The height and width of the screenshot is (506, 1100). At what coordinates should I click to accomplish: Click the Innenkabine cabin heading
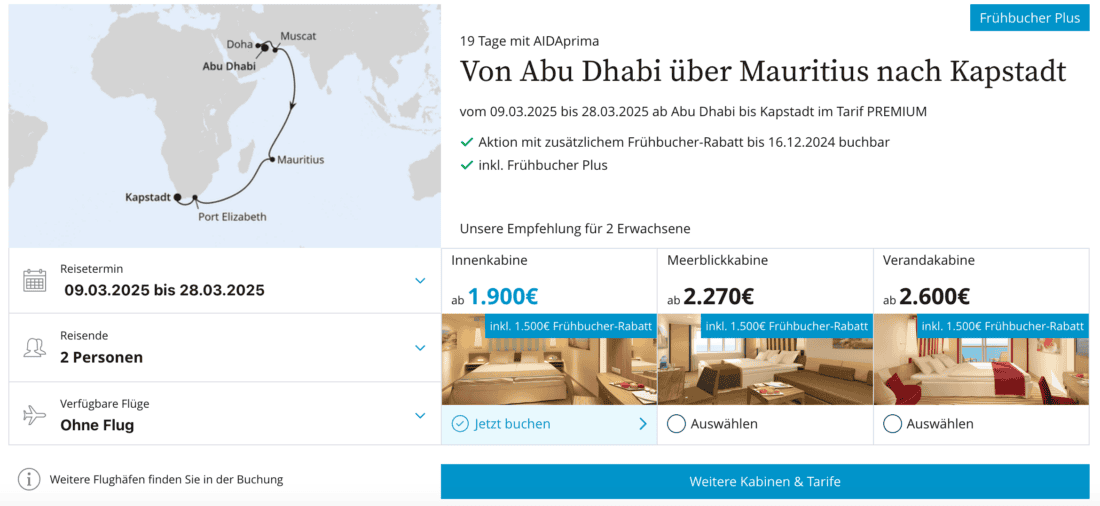[489, 261]
